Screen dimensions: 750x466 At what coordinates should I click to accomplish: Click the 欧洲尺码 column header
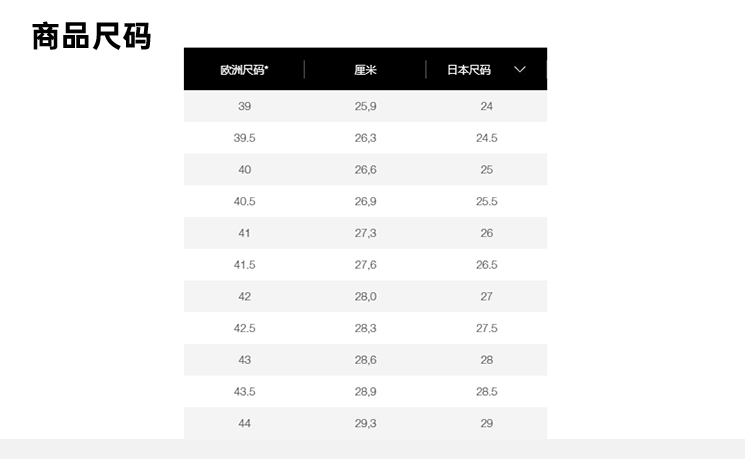[245, 70]
